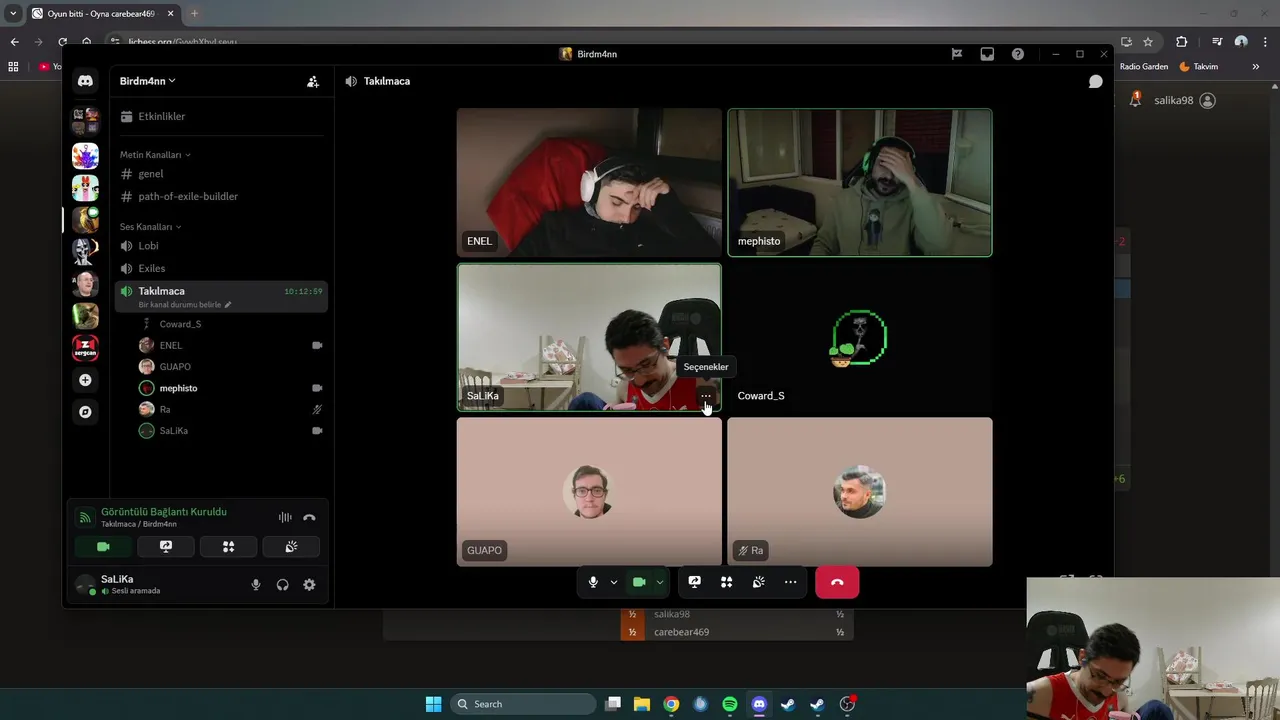Open Windows Start menu

tap(433, 704)
